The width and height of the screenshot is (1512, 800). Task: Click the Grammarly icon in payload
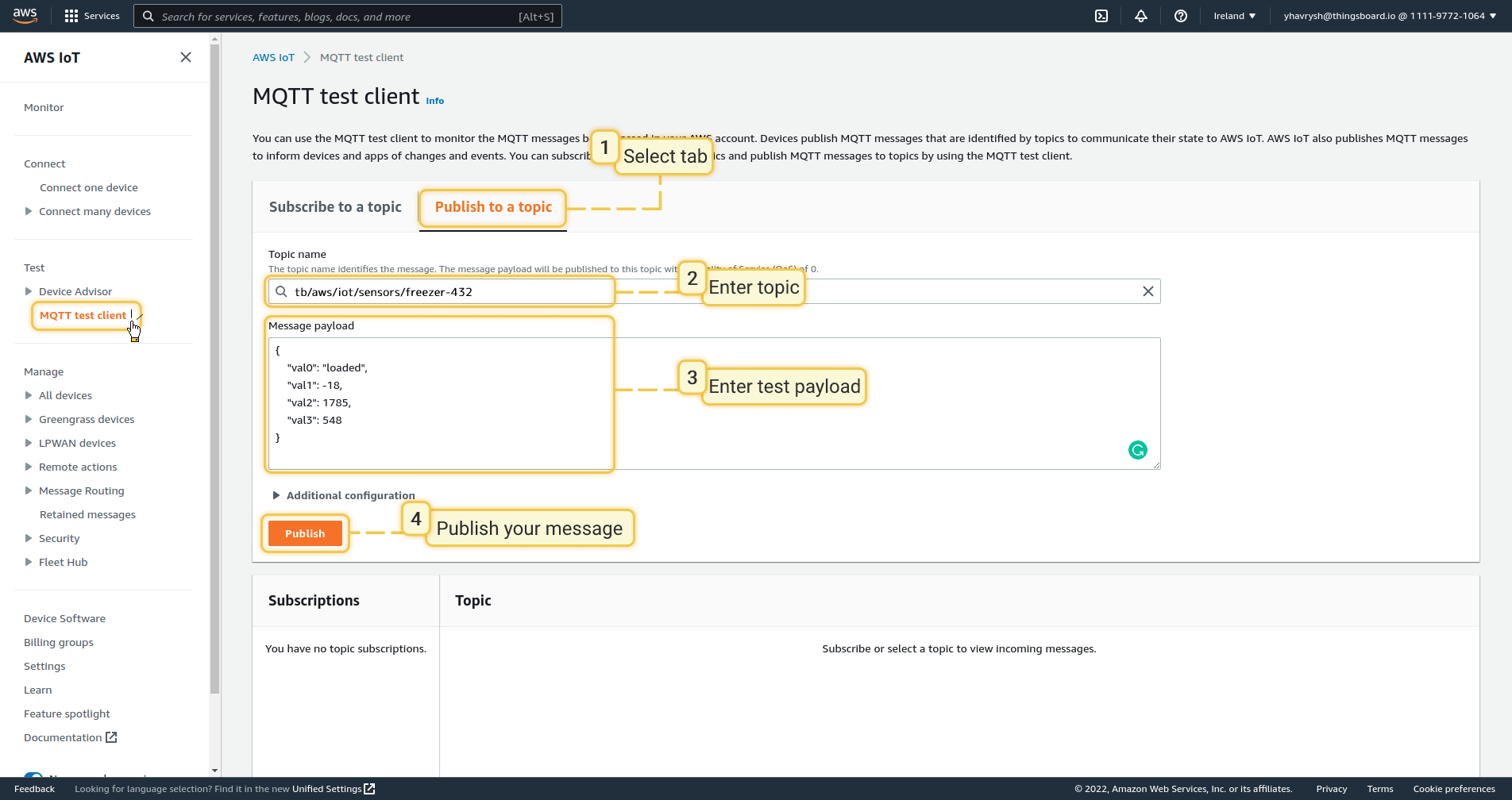point(1137,450)
